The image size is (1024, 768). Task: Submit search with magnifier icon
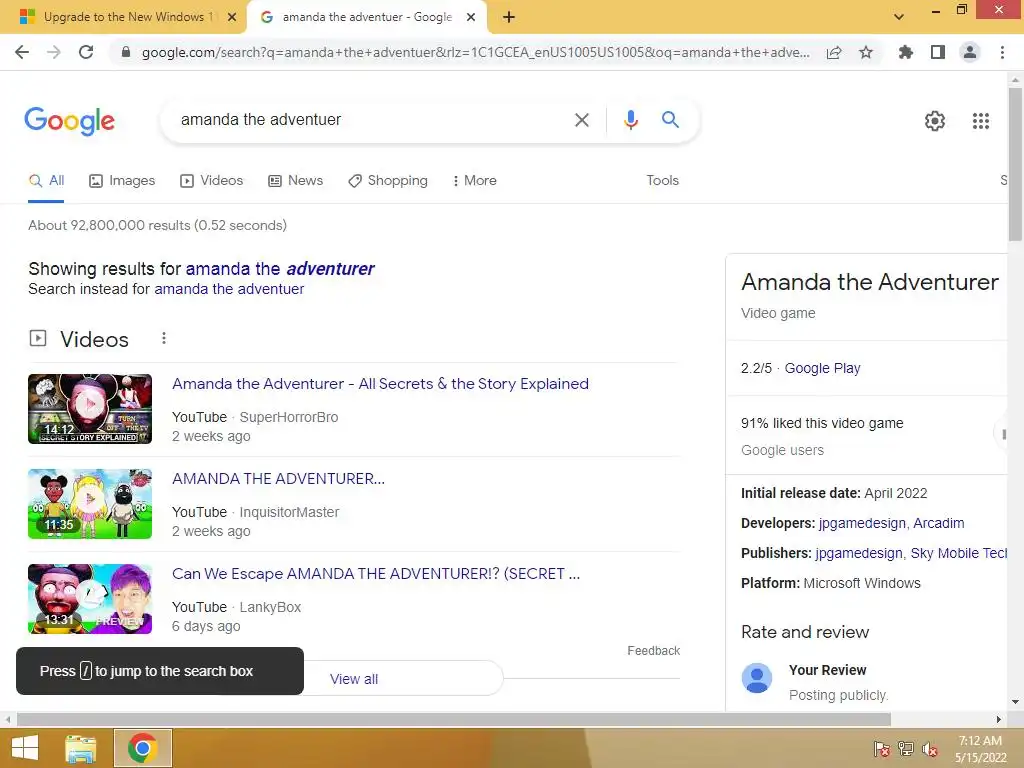(670, 120)
